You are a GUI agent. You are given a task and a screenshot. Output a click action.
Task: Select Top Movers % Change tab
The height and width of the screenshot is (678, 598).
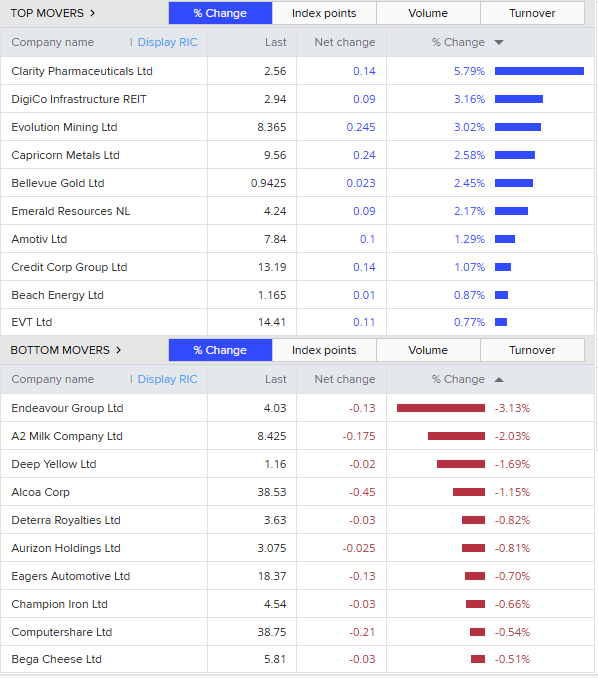(x=221, y=13)
